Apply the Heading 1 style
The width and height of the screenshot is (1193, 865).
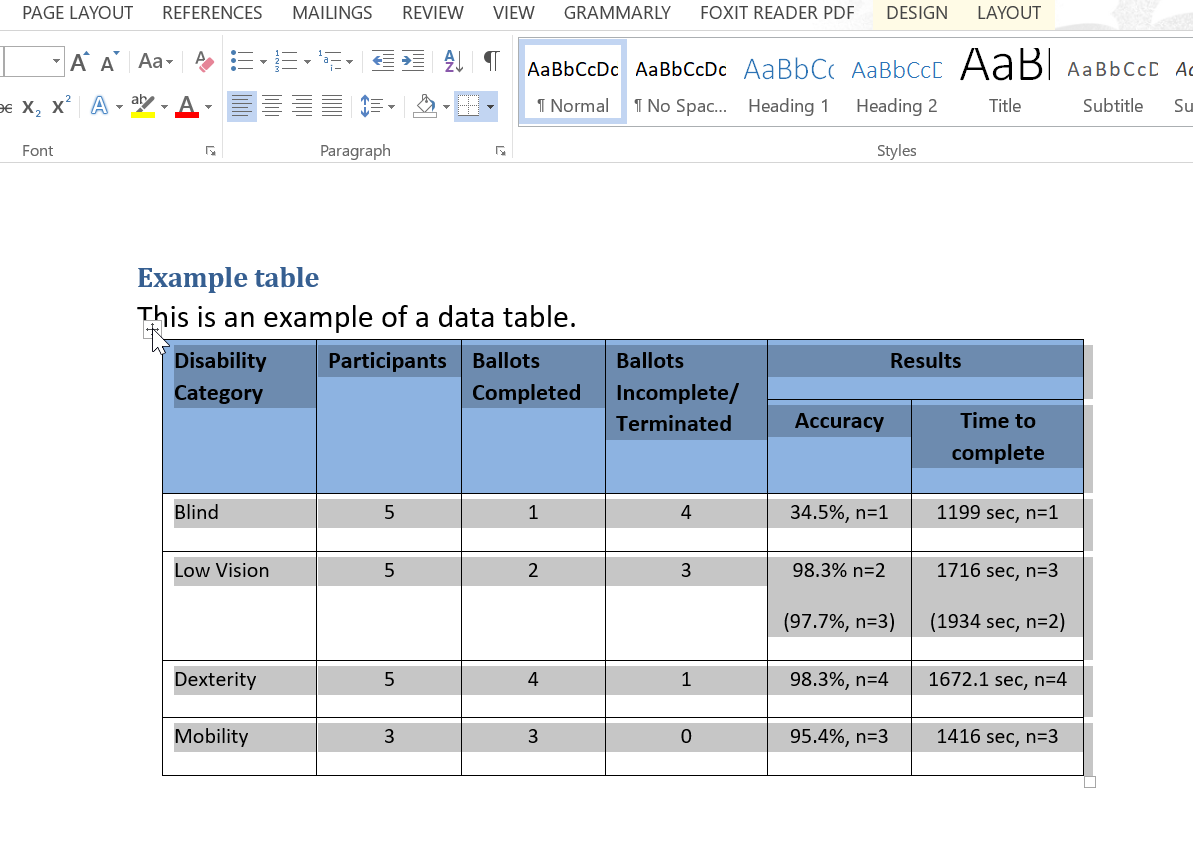pos(788,80)
